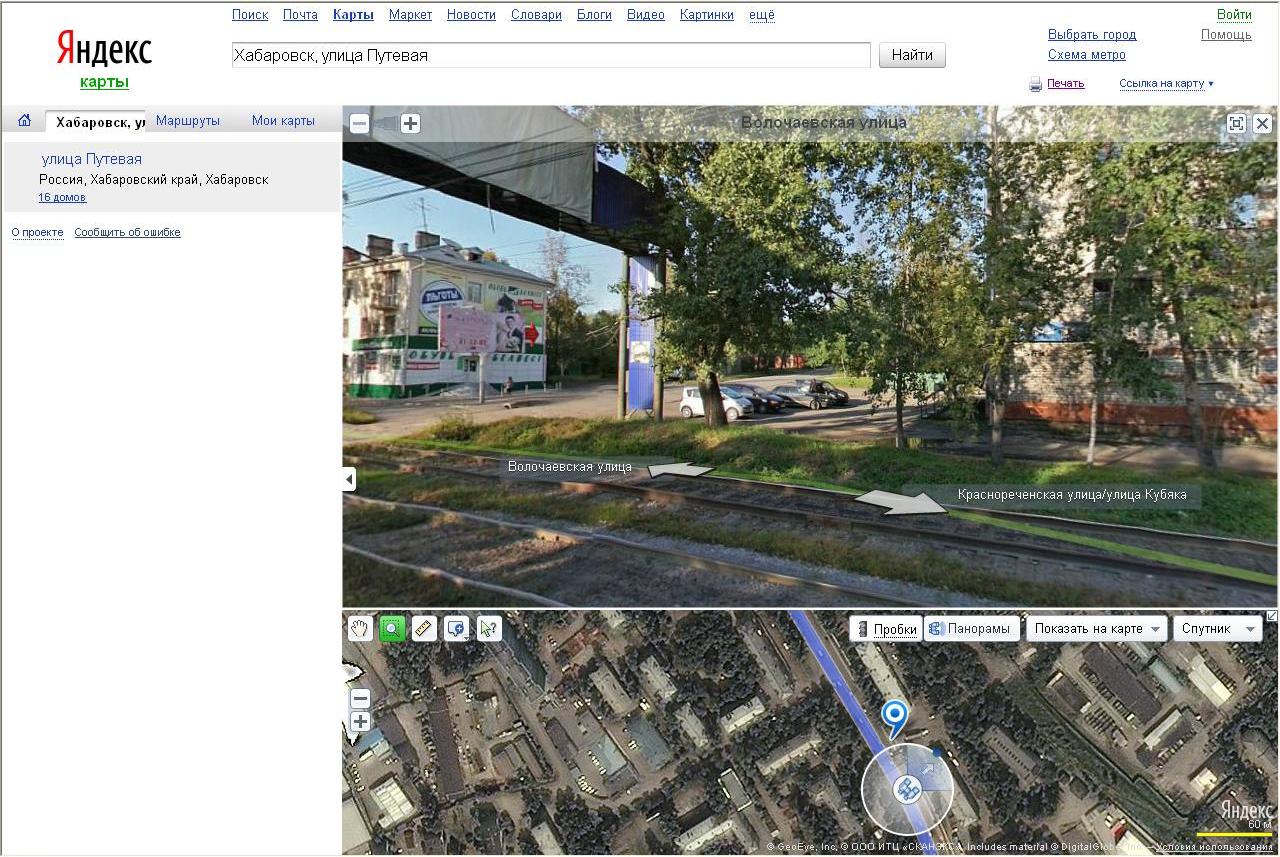This screenshot has width=1280, height=857.
Task: Open the Показать на карте dropdown
Action: pos(1097,629)
